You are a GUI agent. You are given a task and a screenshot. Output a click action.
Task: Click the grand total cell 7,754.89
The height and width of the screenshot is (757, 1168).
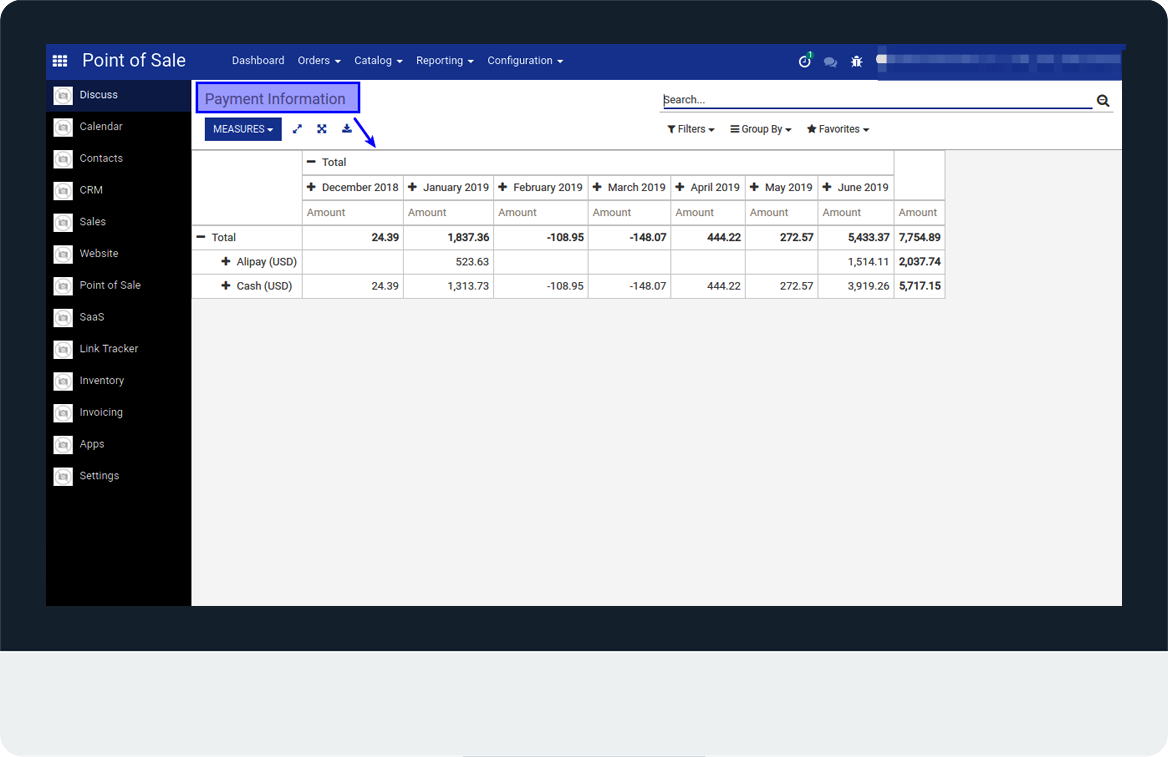click(919, 237)
